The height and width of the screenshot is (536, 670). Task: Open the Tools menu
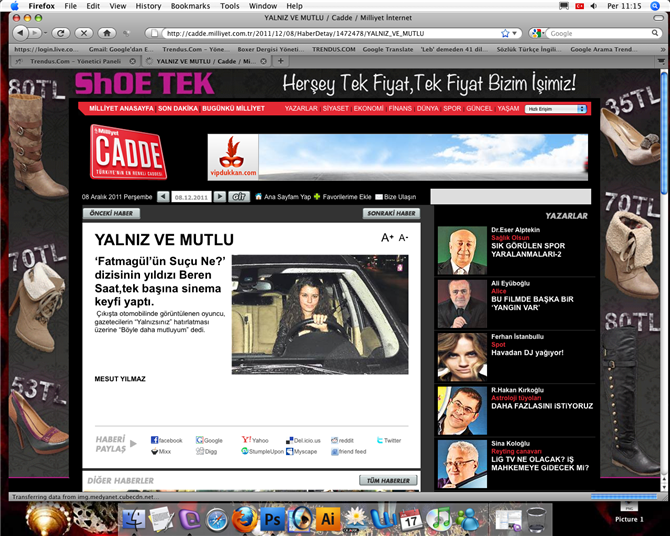(230, 6)
